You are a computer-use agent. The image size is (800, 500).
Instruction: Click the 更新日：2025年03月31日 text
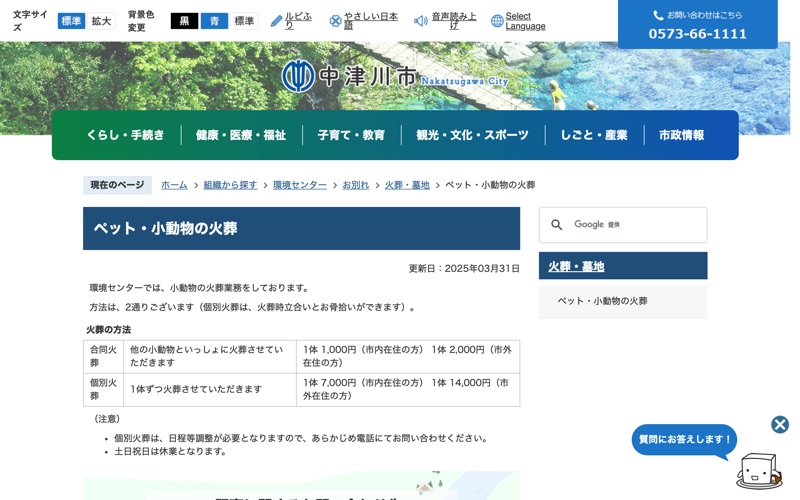pyautogui.click(x=464, y=268)
